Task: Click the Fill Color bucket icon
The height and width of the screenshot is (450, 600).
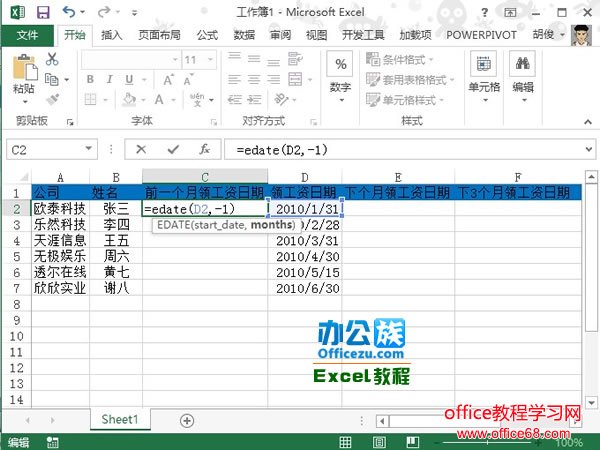Action: click(x=129, y=99)
